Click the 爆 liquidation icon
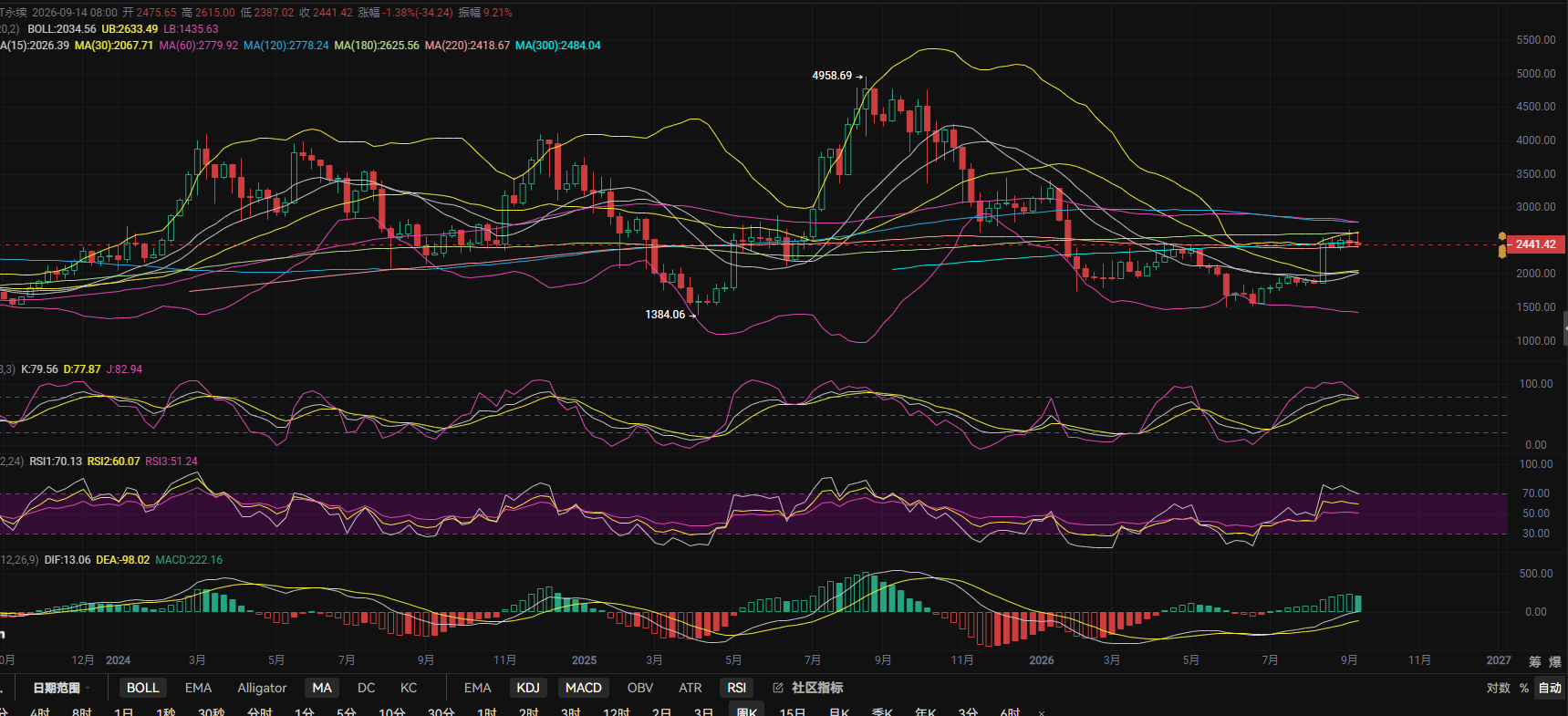 1553,661
